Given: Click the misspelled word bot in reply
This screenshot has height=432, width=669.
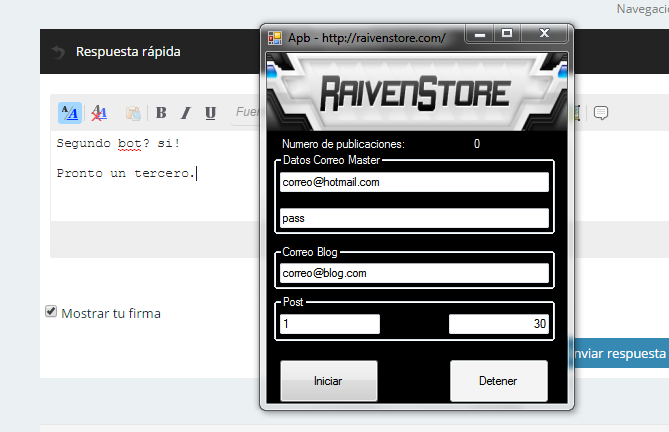Looking at the screenshot, I should 129,143.
